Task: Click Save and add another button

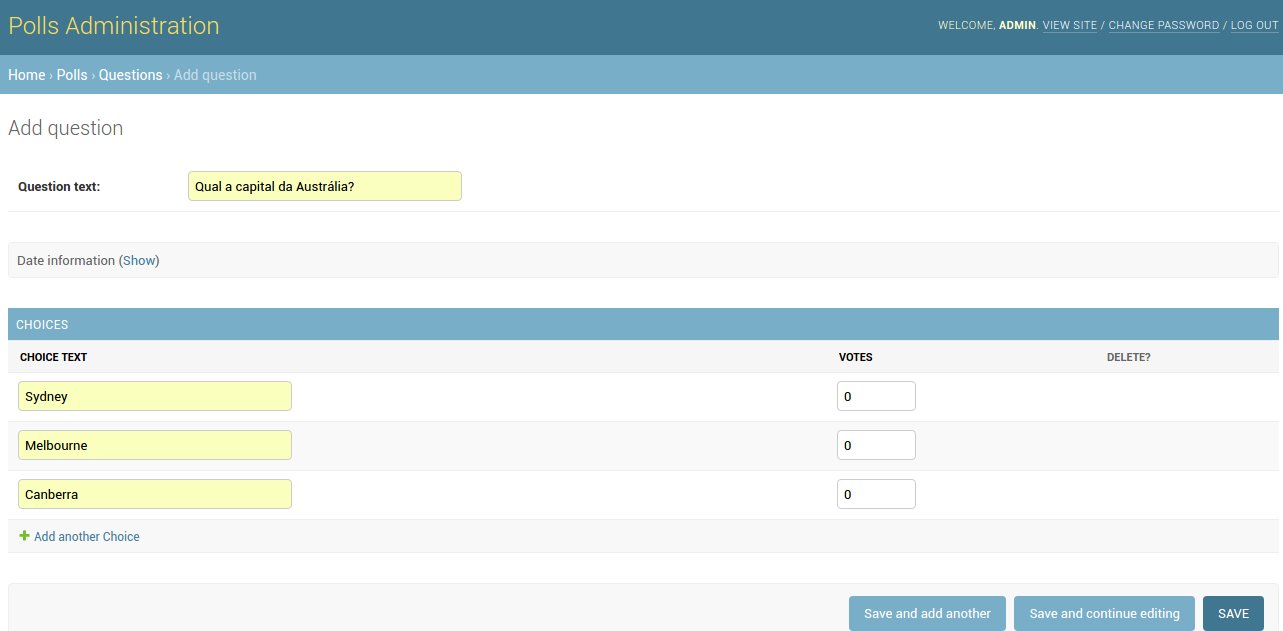Action: click(x=927, y=613)
